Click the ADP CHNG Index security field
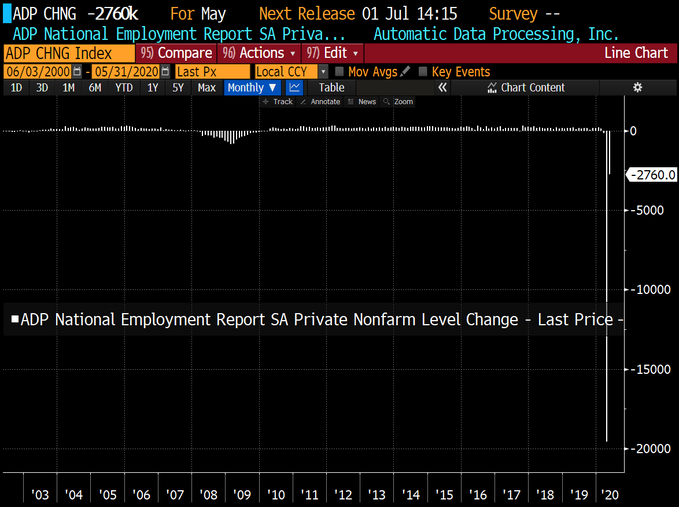 click(69, 53)
